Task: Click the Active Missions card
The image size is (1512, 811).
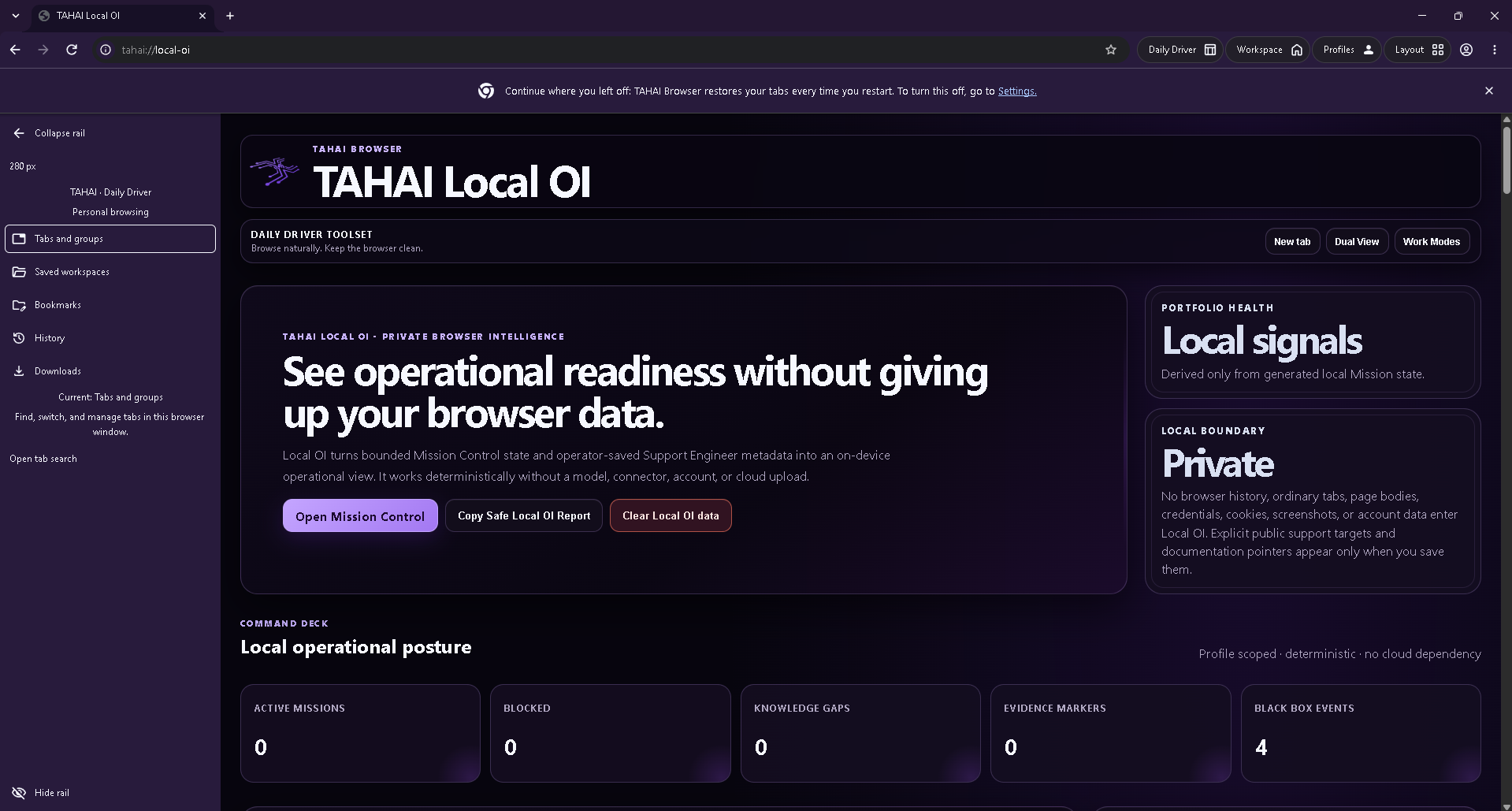Action: click(x=360, y=733)
